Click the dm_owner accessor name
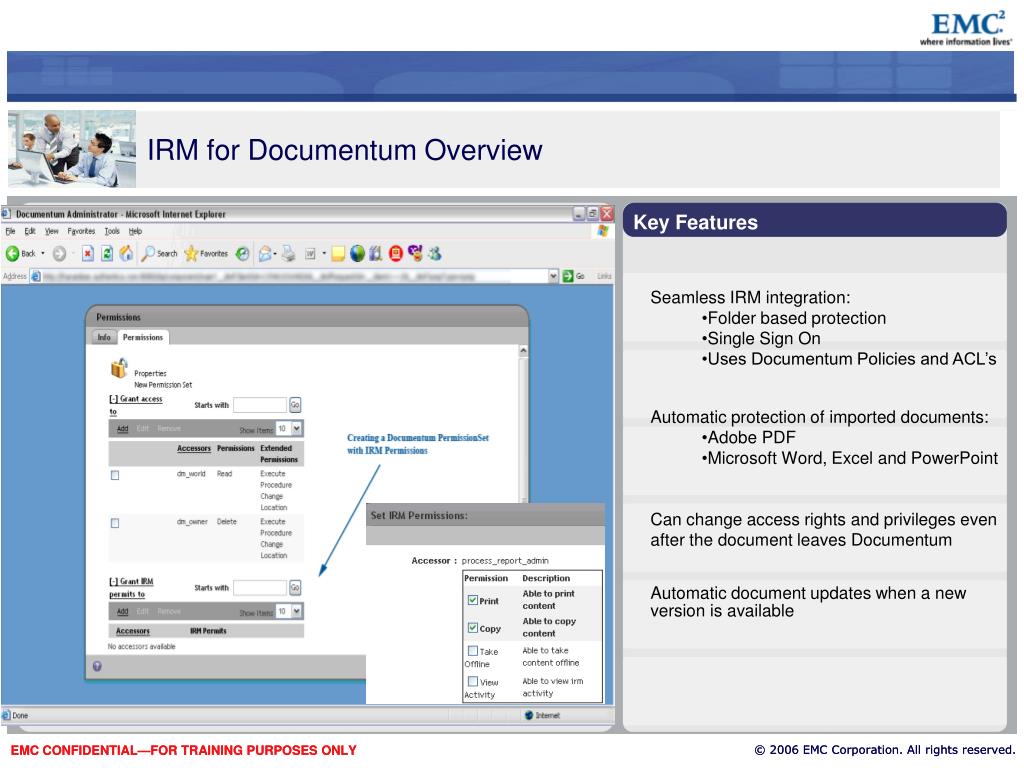The height and width of the screenshot is (768, 1024). click(192, 522)
